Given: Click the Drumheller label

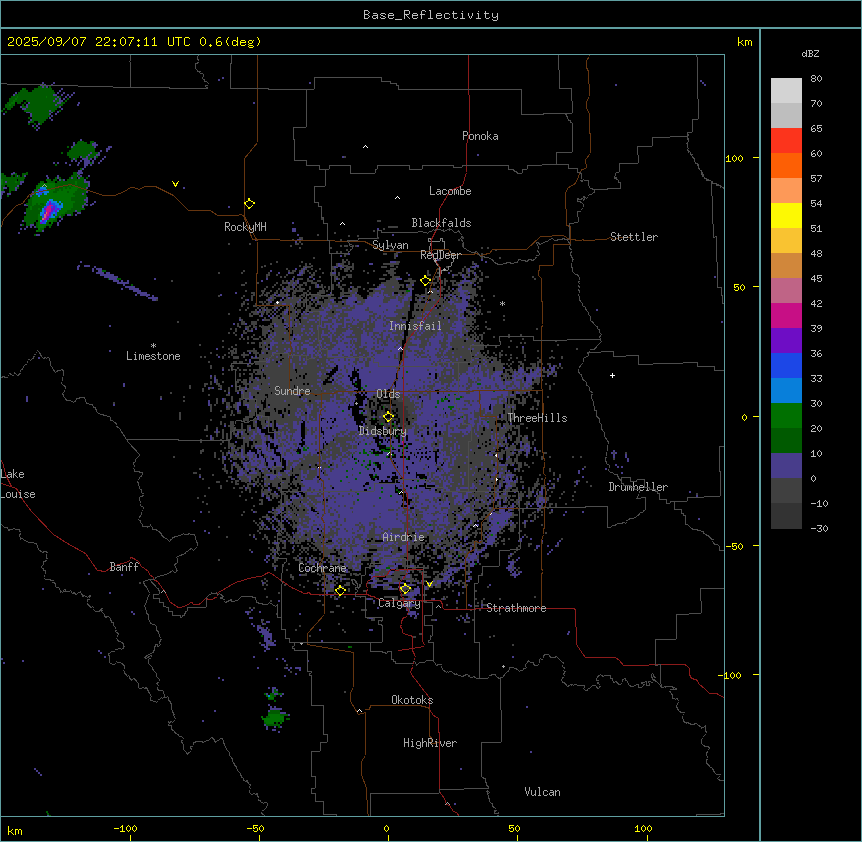Looking at the screenshot, I should [x=638, y=487].
